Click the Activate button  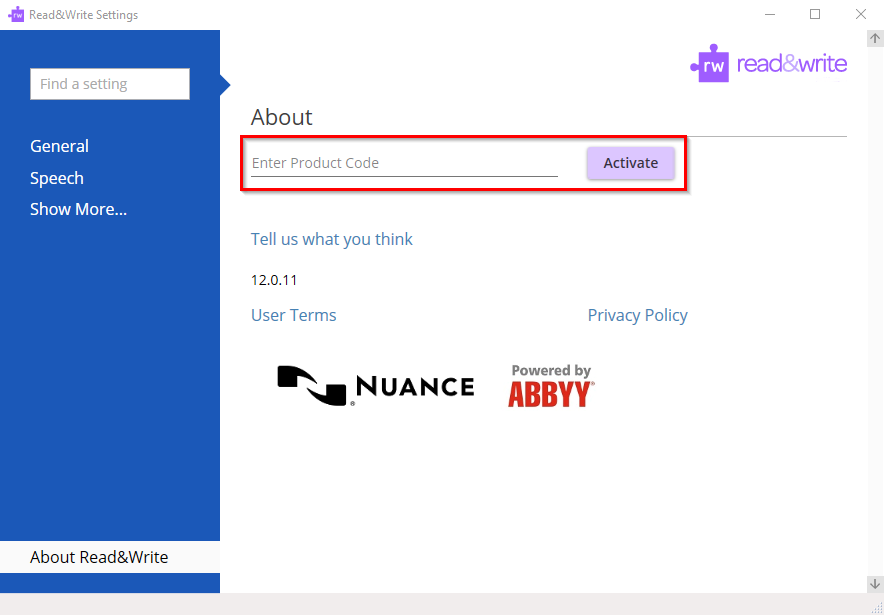[631, 163]
